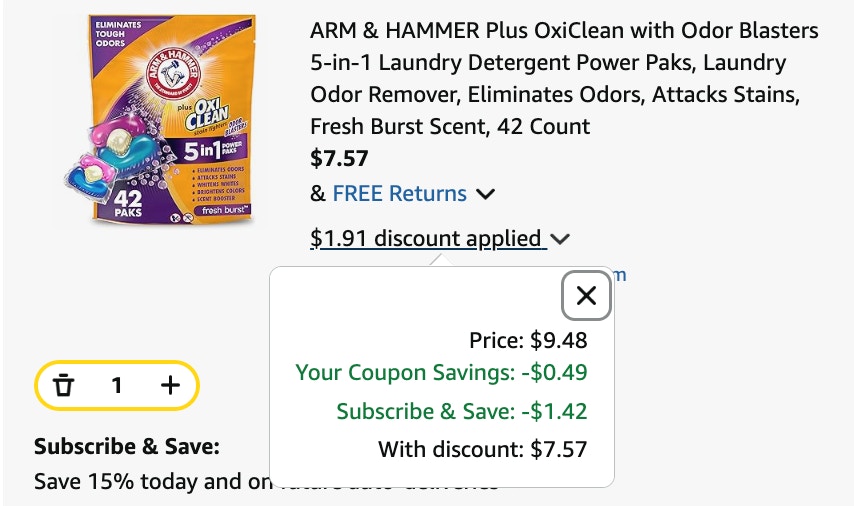Screen dimensions: 854x506
Task: Click the partially hidden blue link behind popover
Action: click(620, 275)
